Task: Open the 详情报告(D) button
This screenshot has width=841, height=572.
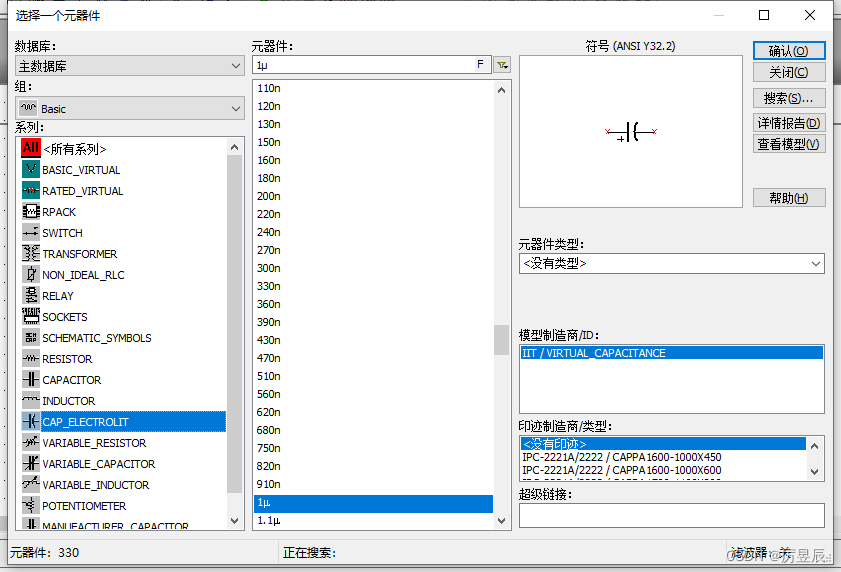Action: click(788, 123)
